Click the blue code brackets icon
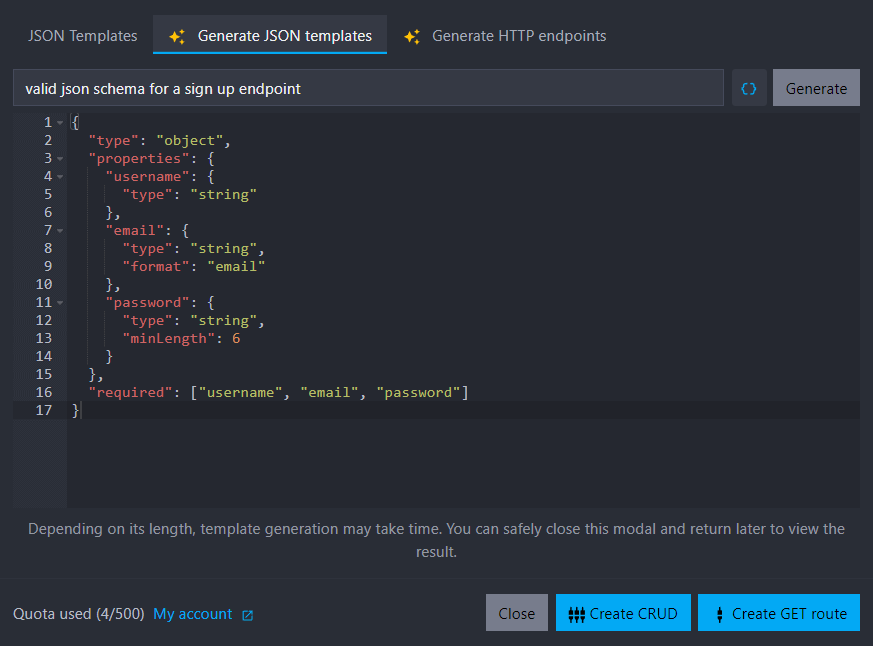 point(749,88)
